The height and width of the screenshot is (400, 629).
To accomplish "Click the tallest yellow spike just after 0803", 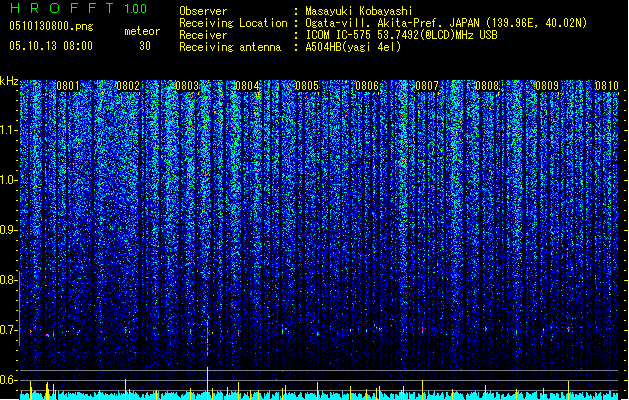I will pyautogui.click(x=207, y=383).
